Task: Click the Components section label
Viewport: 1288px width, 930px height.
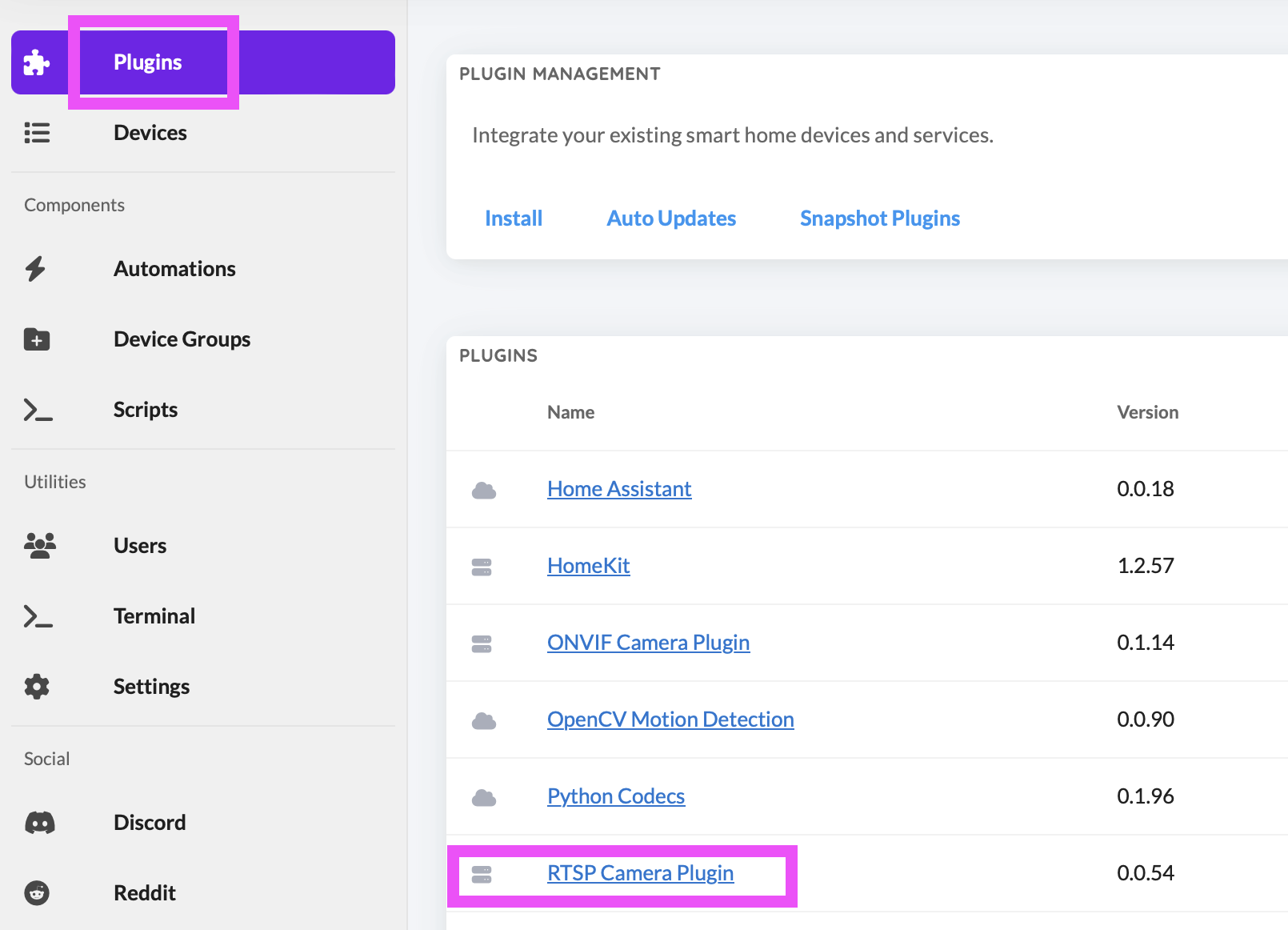Action: (74, 205)
